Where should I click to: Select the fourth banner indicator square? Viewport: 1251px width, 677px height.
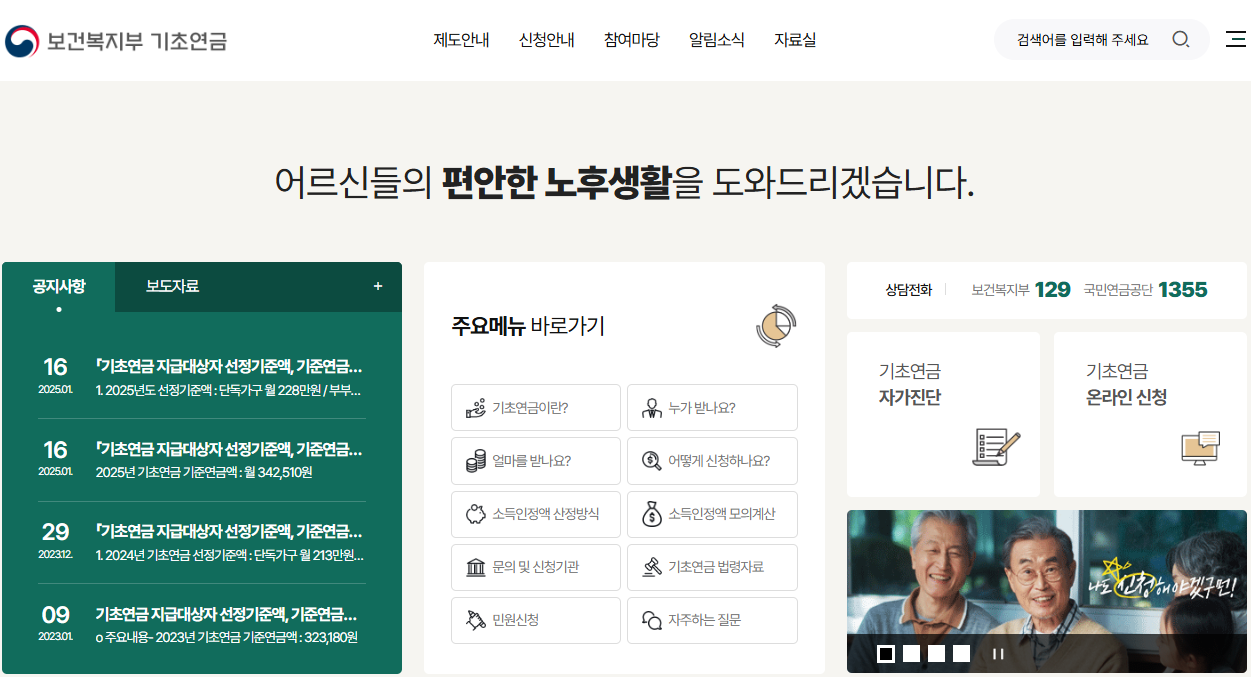point(960,653)
